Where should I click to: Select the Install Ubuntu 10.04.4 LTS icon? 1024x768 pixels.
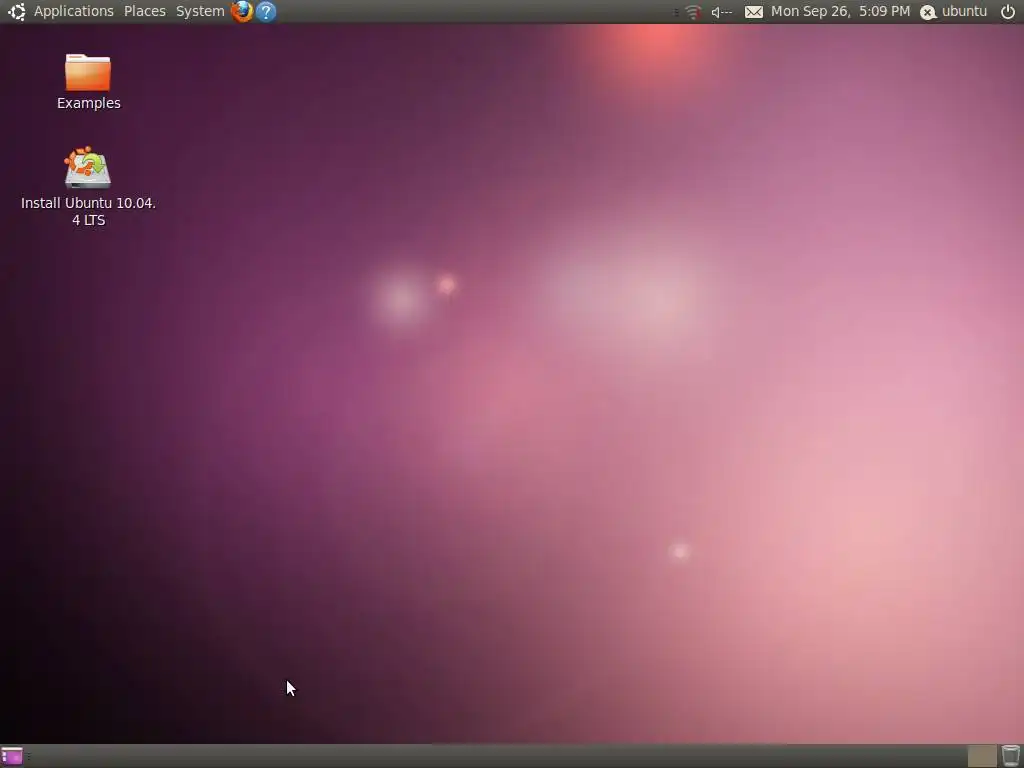point(88,167)
